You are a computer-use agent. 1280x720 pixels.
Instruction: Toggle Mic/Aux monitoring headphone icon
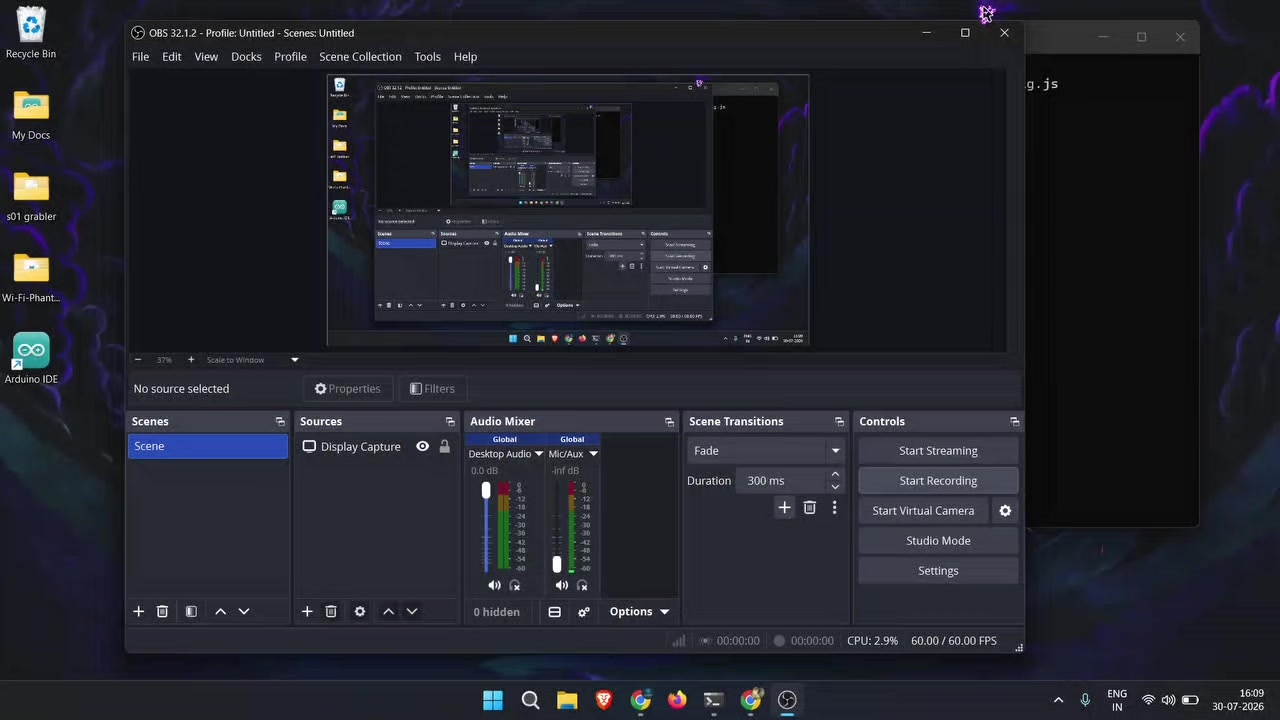(x=582, y=586)
